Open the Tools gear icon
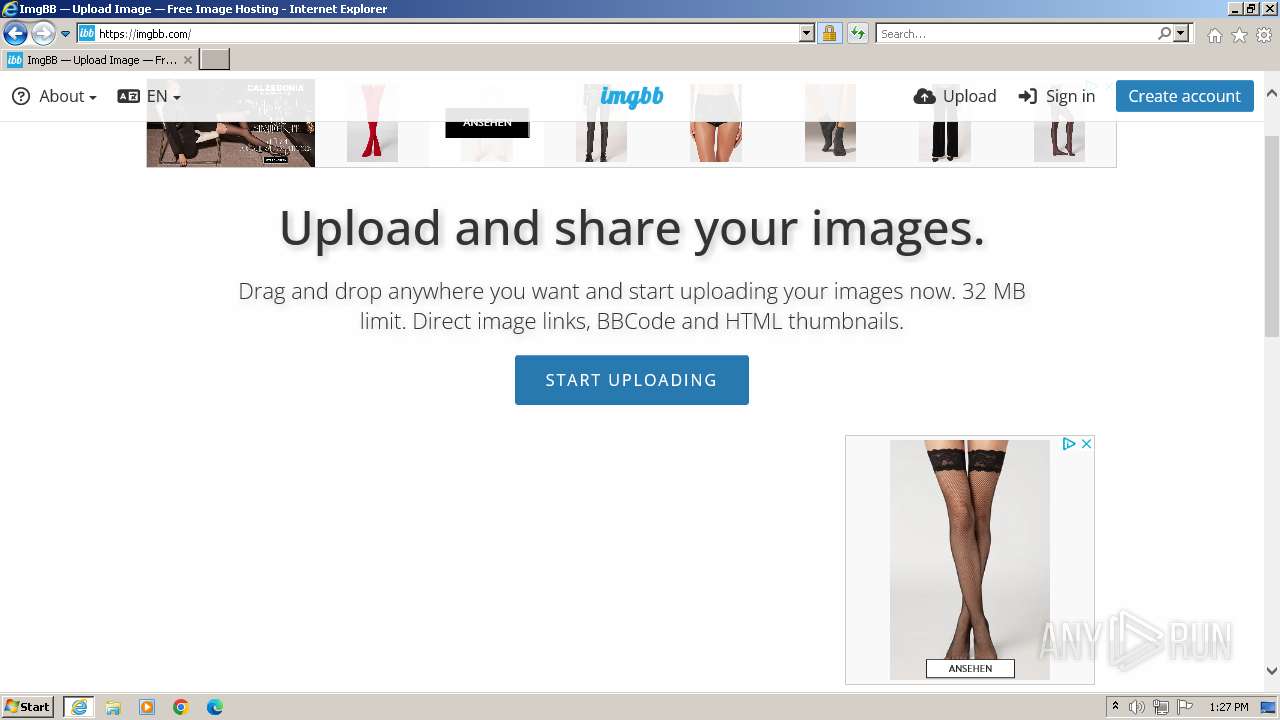Image resolution: width=1280 pixels, height=720 pixels. click(1264, 35)
